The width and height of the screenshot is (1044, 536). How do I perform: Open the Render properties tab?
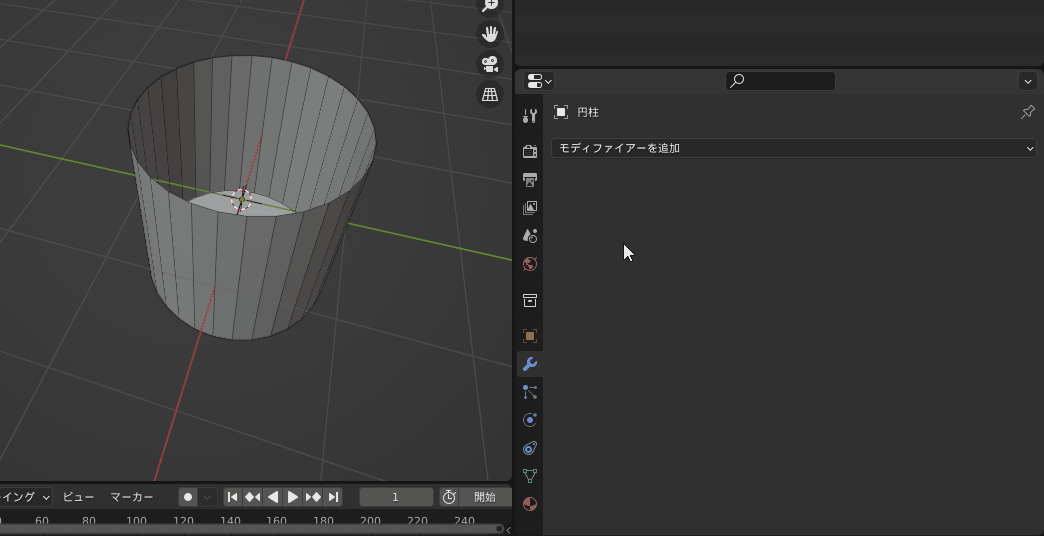(530, 152)
